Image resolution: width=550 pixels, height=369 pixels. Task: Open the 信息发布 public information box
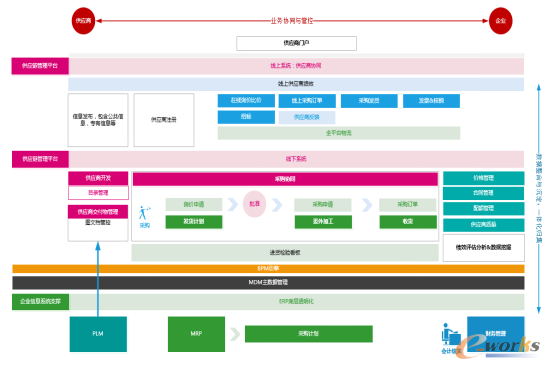click(98, 120)
